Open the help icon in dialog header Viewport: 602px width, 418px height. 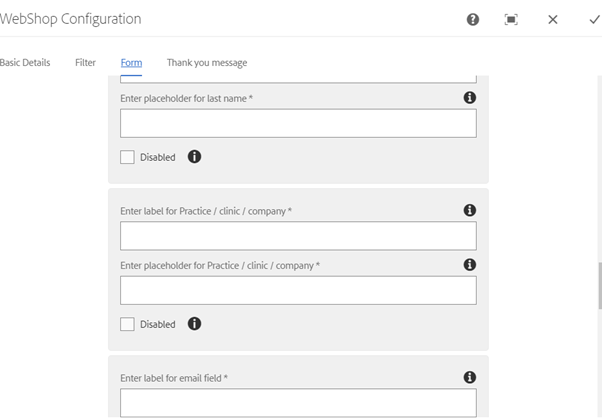(473, 20)
